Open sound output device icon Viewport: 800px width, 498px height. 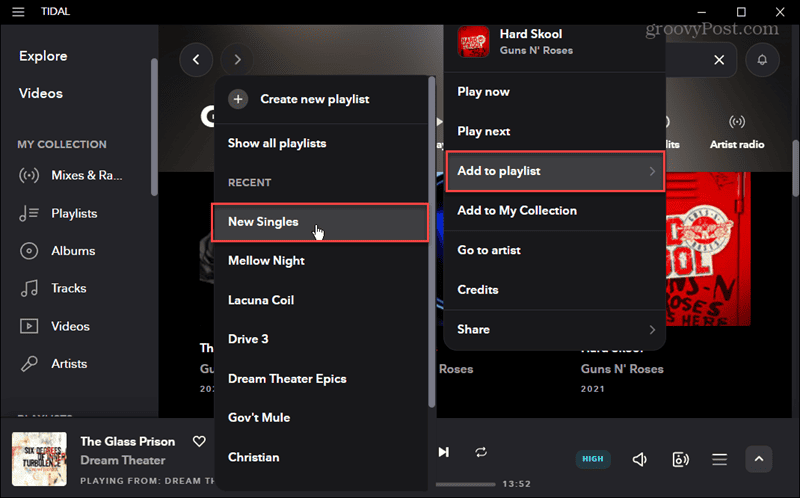point(681,459)
